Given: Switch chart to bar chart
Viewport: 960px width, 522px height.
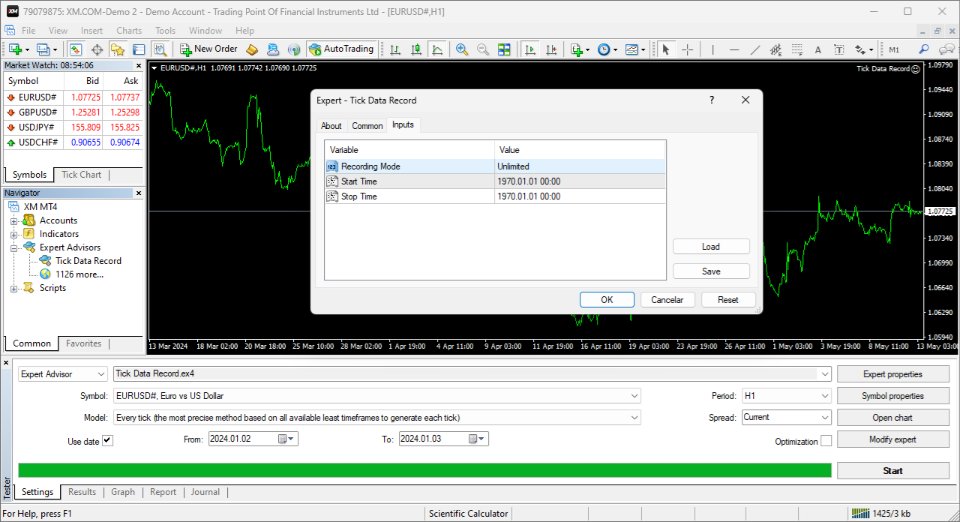Looking at the screenshot, I should [x=396, y=50].
